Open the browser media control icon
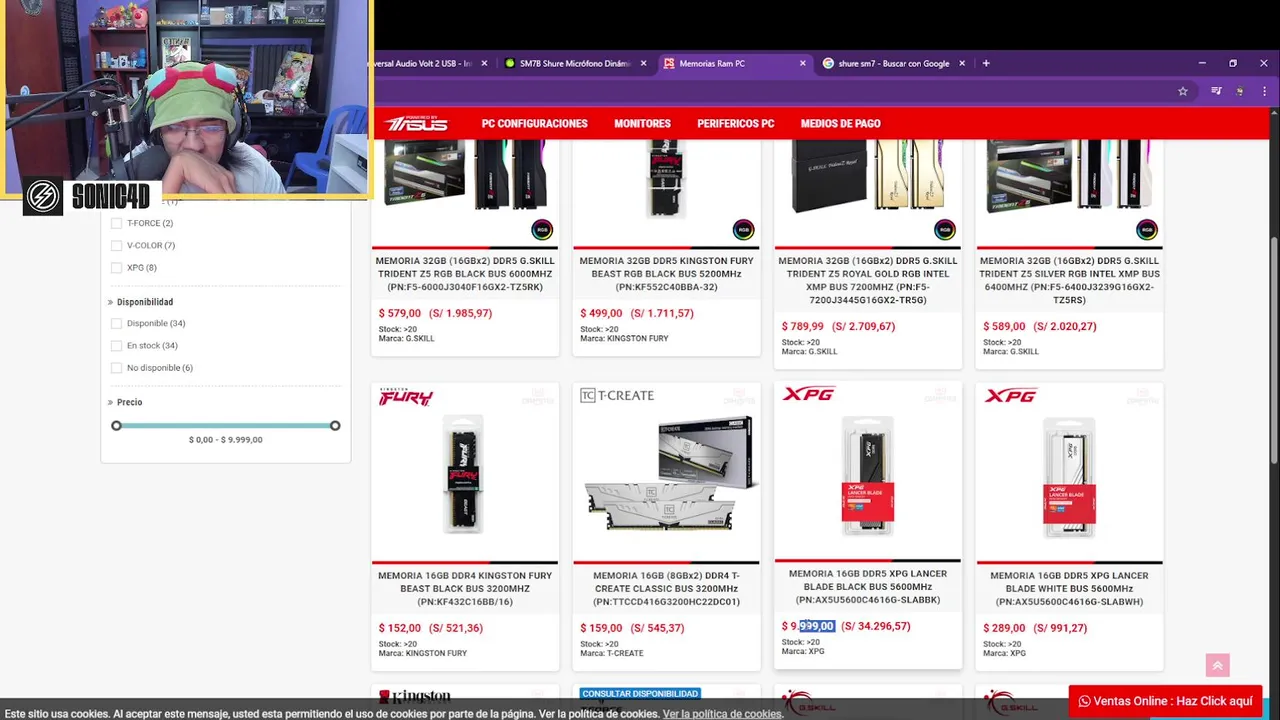1280x720 pixels. (x=1216, y=91)
